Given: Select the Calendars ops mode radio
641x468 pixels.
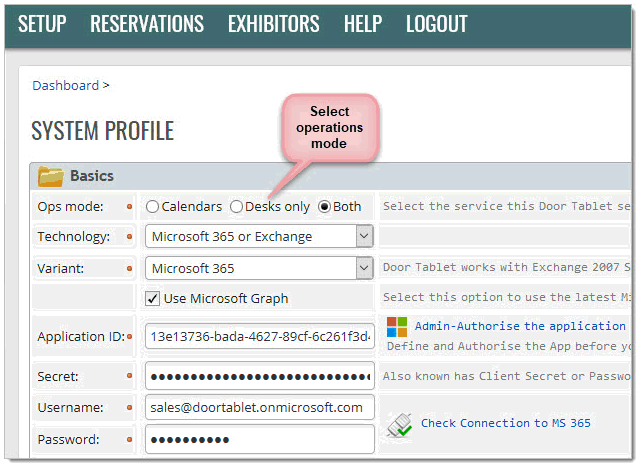Looking at the screenshot, I should pyautogui.click(x=152, y=206).
